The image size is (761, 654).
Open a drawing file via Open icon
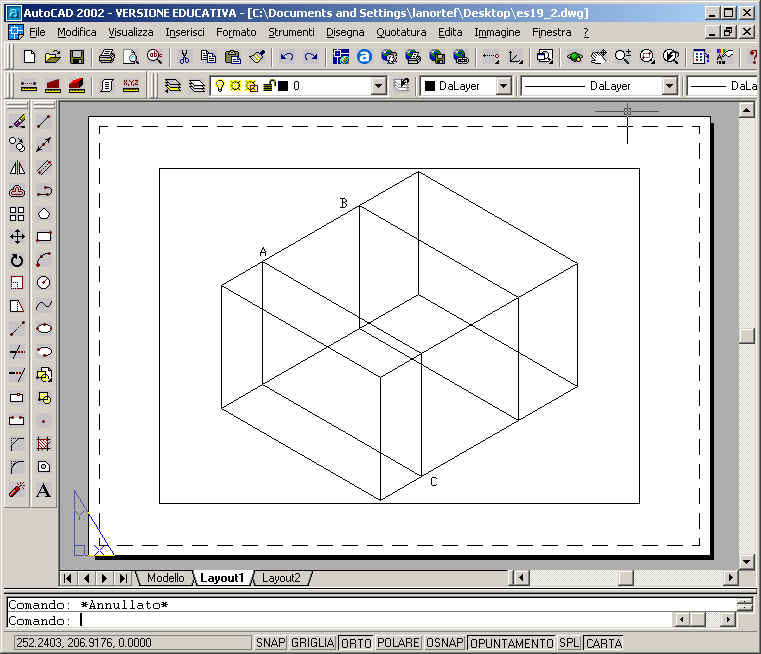pyautogui.click(x=52, y=57)
